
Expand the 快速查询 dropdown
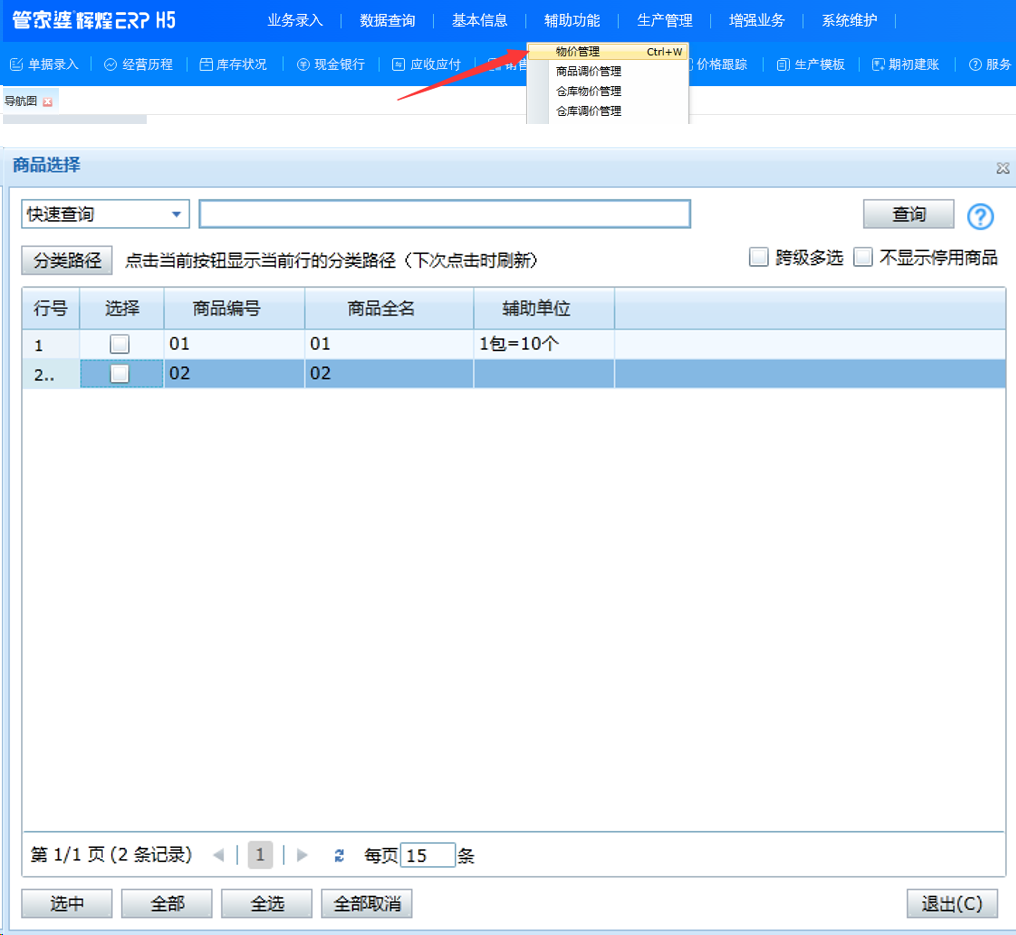pyautogui.click(x=176, y=214)
